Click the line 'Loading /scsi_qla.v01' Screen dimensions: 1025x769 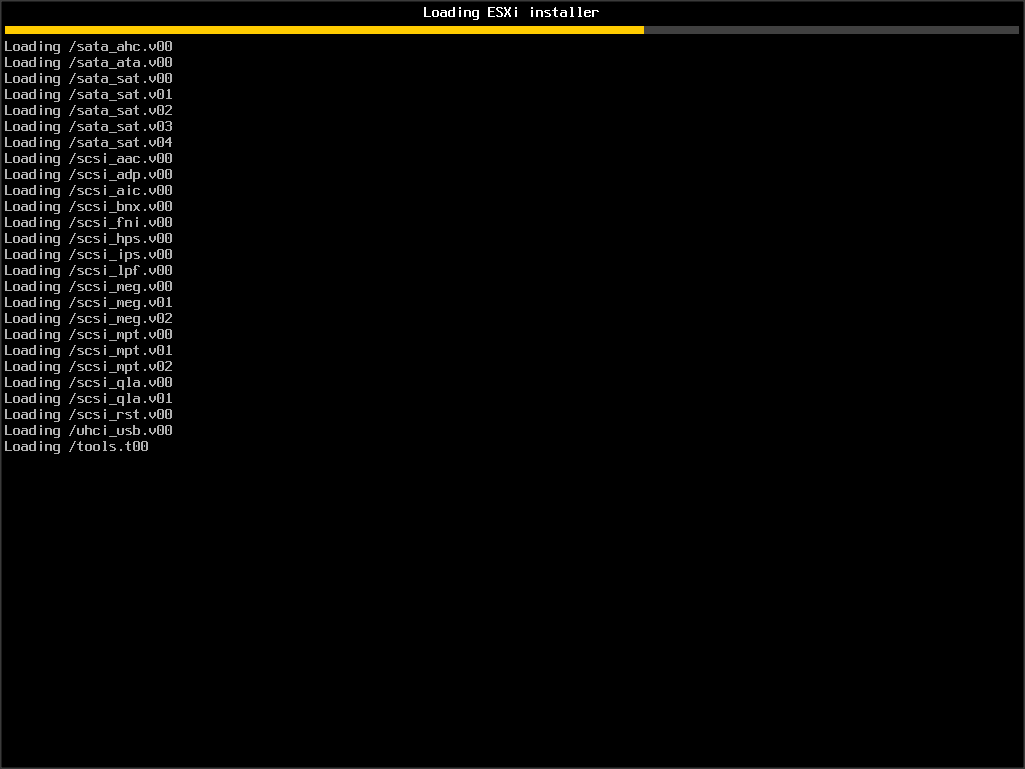pos(88,400)
